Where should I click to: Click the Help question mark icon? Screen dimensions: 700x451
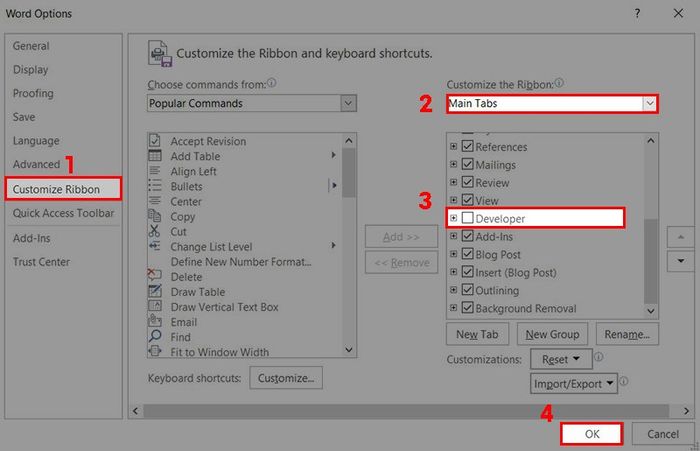pyautogui.click(x=637, y=13)
